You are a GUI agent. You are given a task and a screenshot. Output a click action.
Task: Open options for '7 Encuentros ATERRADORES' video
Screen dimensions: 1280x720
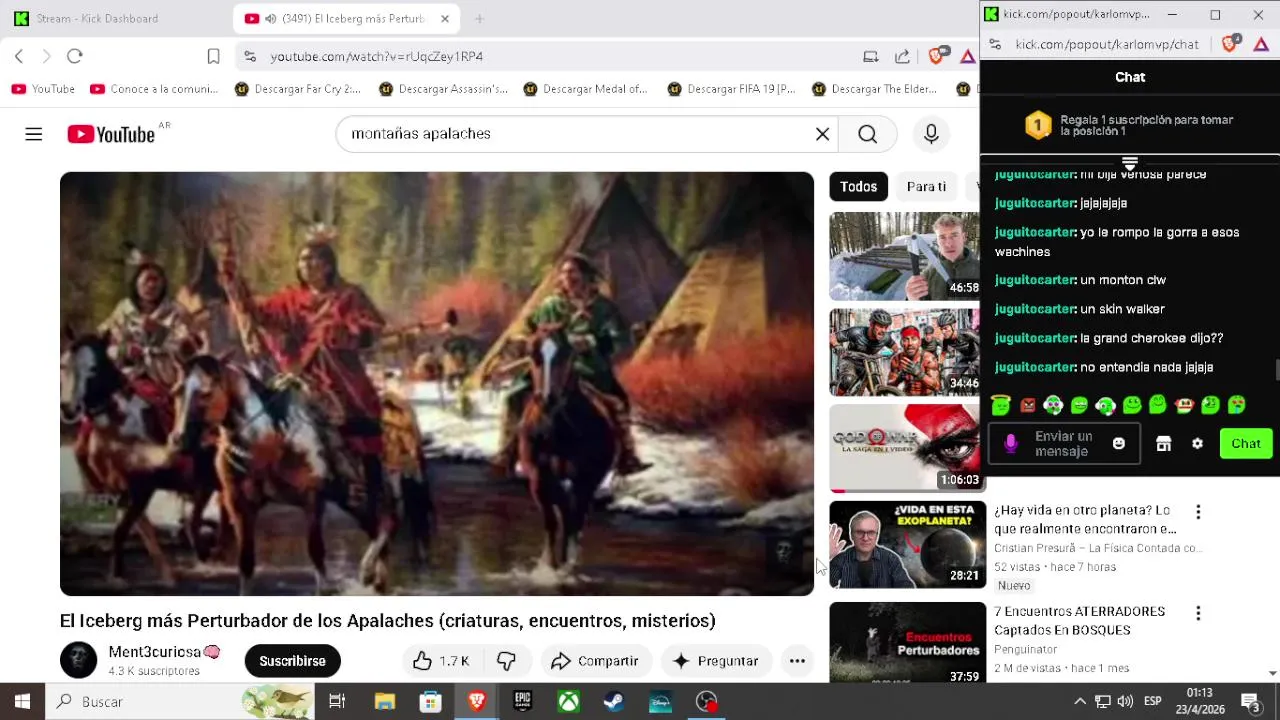[1198, 613]
